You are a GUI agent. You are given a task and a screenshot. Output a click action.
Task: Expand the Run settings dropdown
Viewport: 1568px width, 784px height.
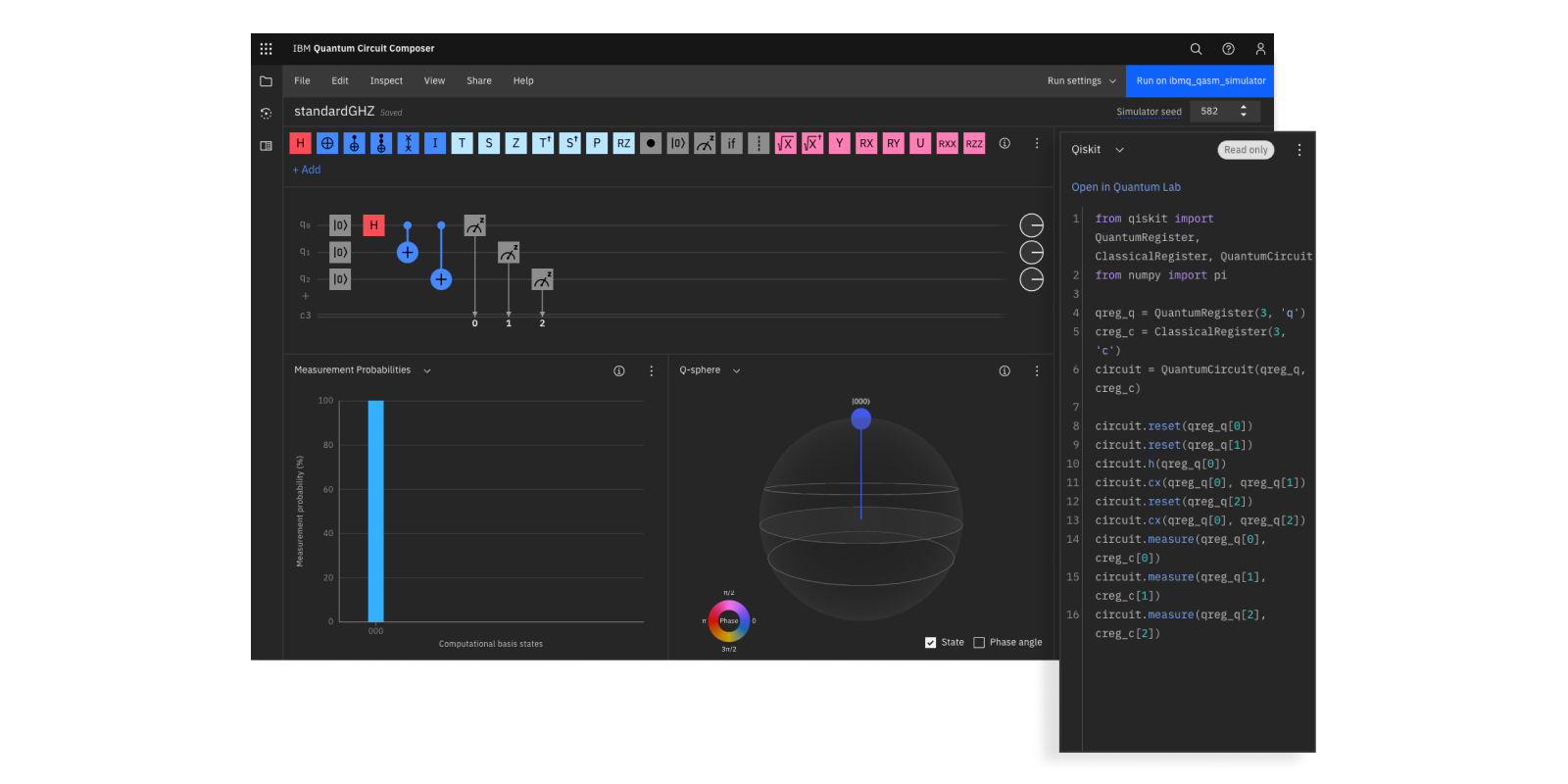coord(1081,81)
